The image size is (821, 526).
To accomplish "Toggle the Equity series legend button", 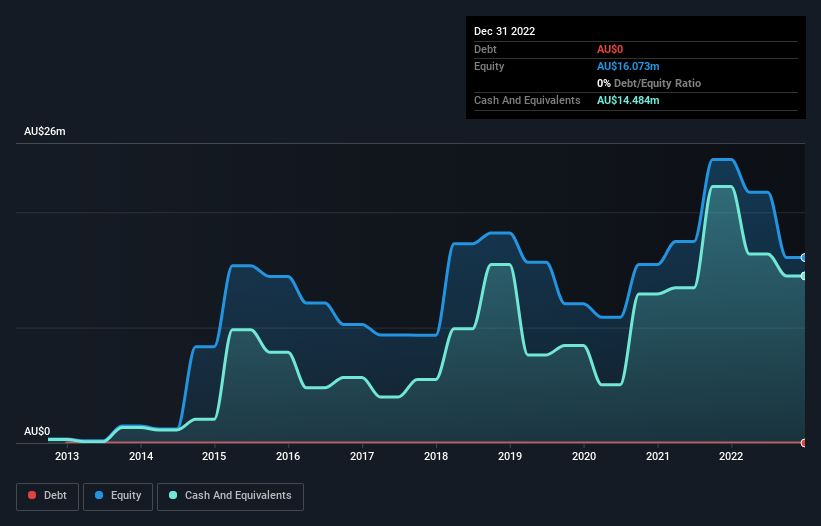I will [x=118, y=496].
